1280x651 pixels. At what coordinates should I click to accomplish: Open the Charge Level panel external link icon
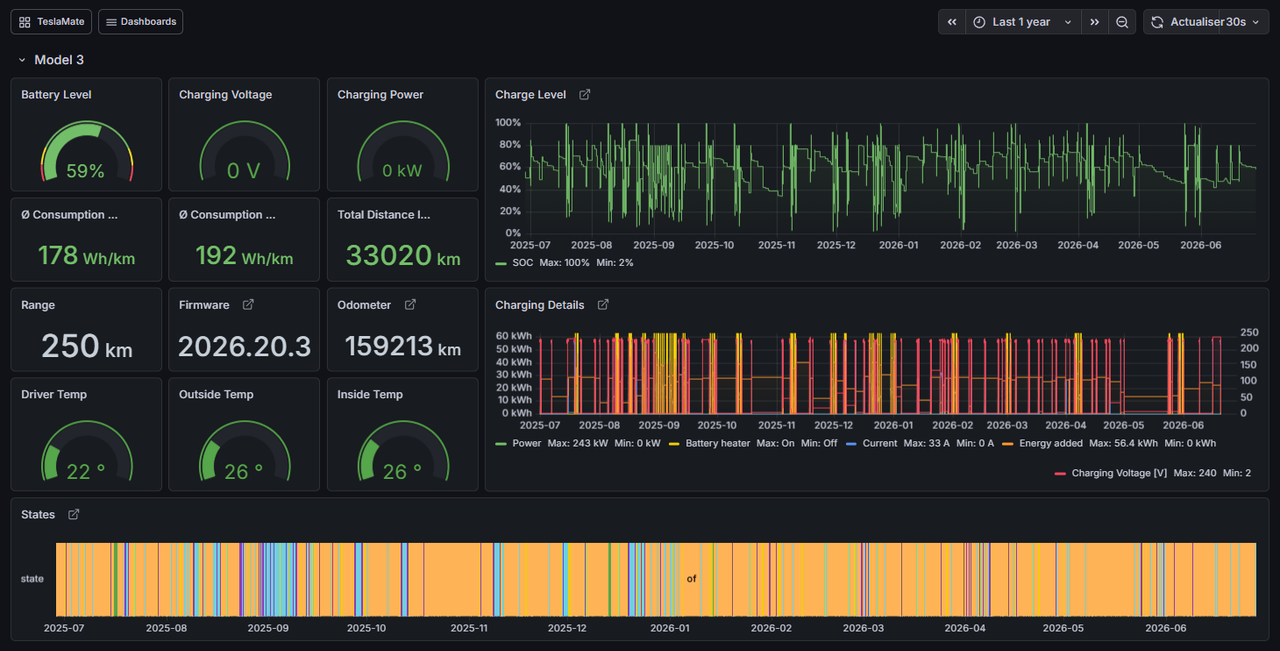click(585, 95)
